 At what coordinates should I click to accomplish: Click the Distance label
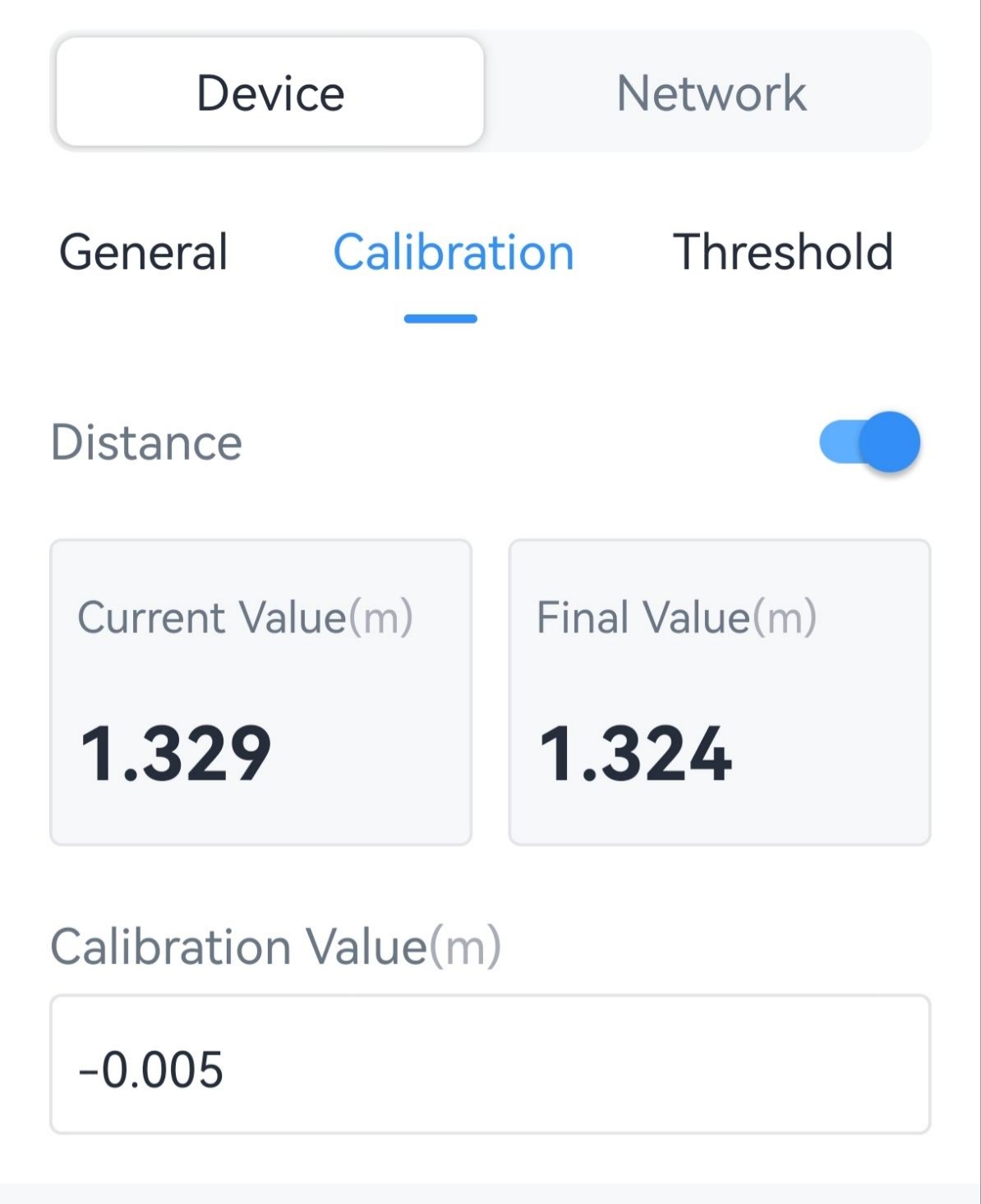[x=146, y=443]
